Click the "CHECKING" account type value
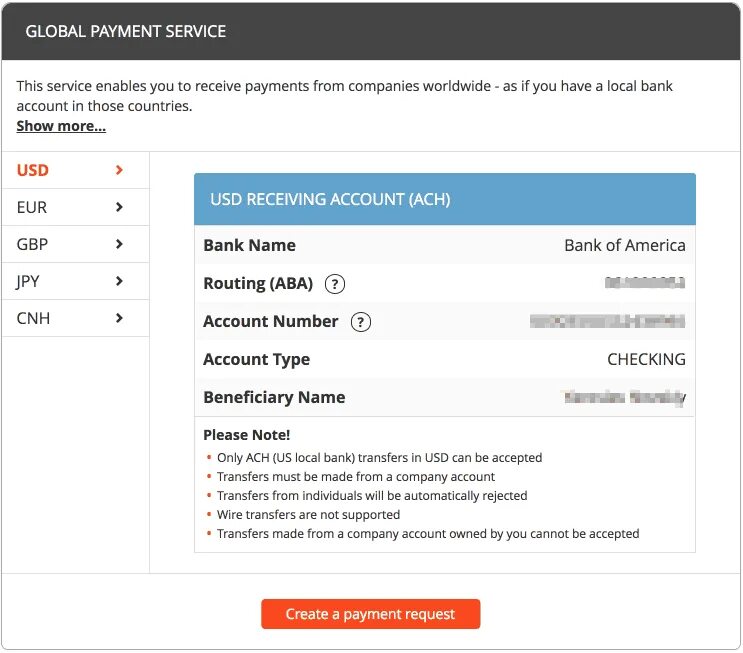The height and width of the screenshot is (653, 743). pos(646,360)
